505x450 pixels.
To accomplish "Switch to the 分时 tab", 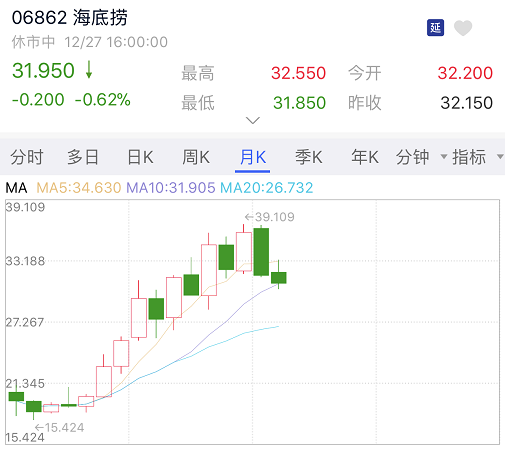I will (x=27, y=157).
